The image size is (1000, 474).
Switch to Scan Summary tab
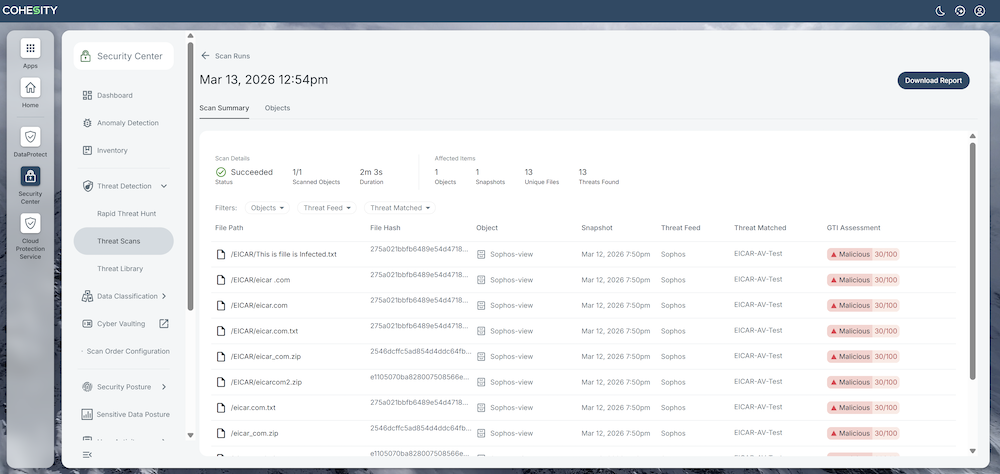[x=224, y=108]
